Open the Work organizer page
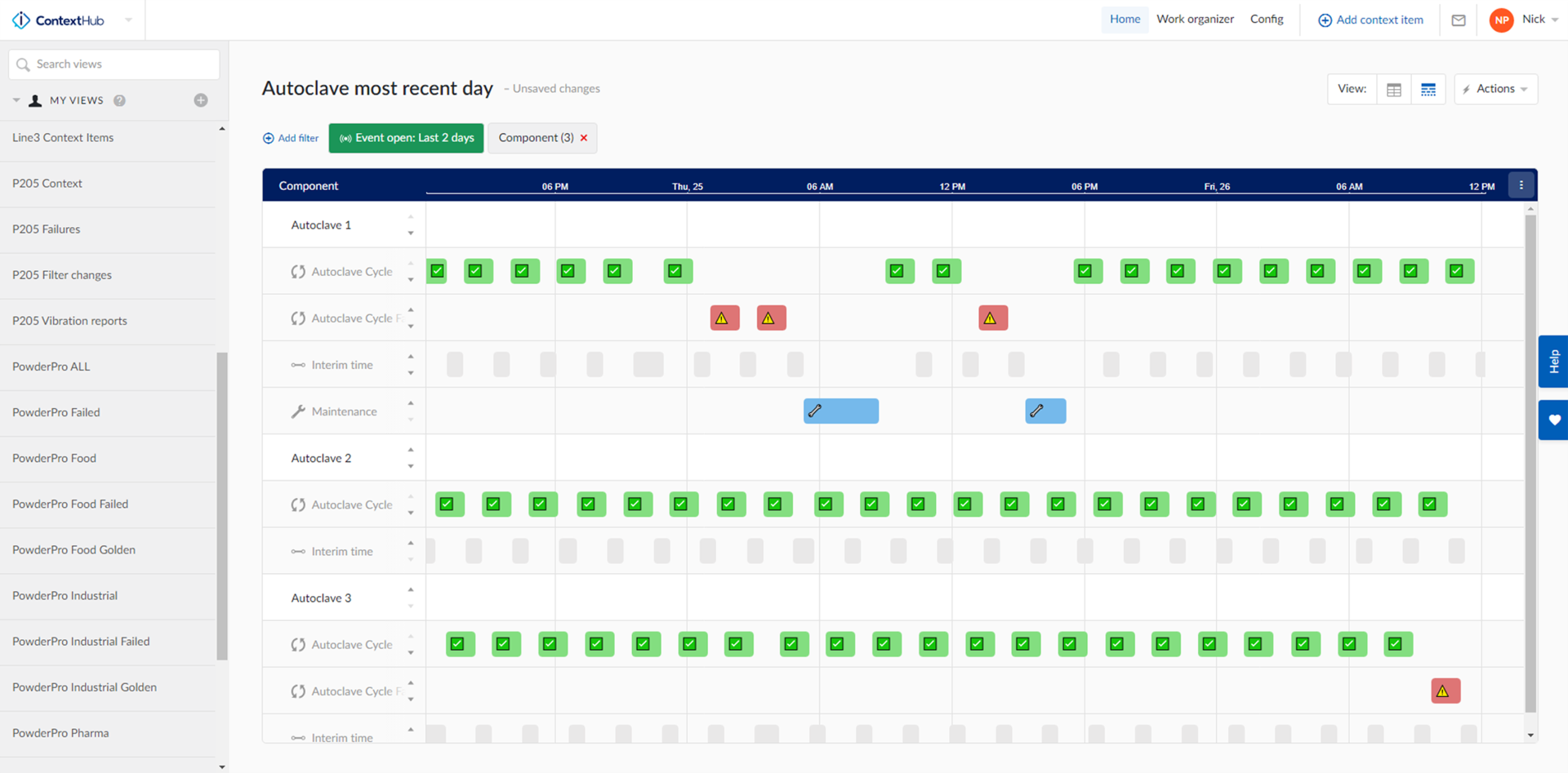This screenshot has width=1568, height=773. 1195,19
